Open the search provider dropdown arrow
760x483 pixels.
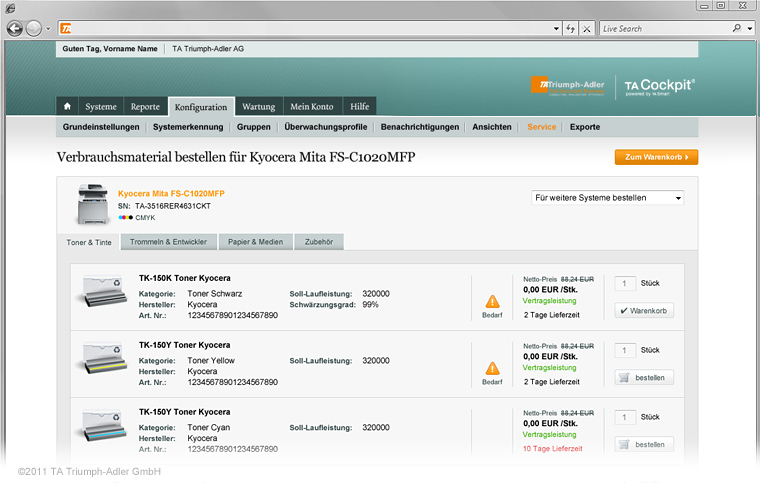(750, 29)
